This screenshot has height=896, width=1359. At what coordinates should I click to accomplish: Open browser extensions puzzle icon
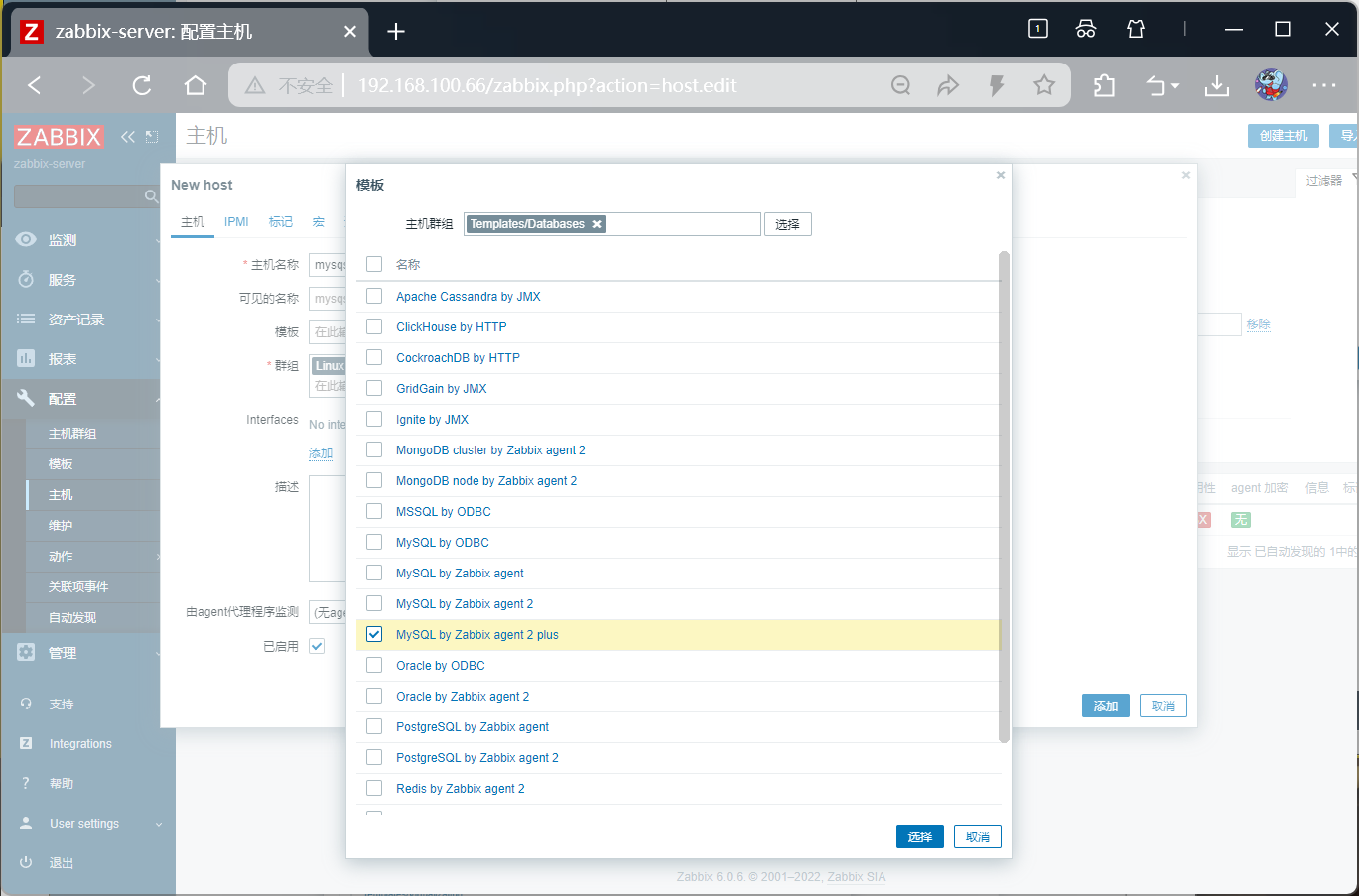coord(1104,85)
